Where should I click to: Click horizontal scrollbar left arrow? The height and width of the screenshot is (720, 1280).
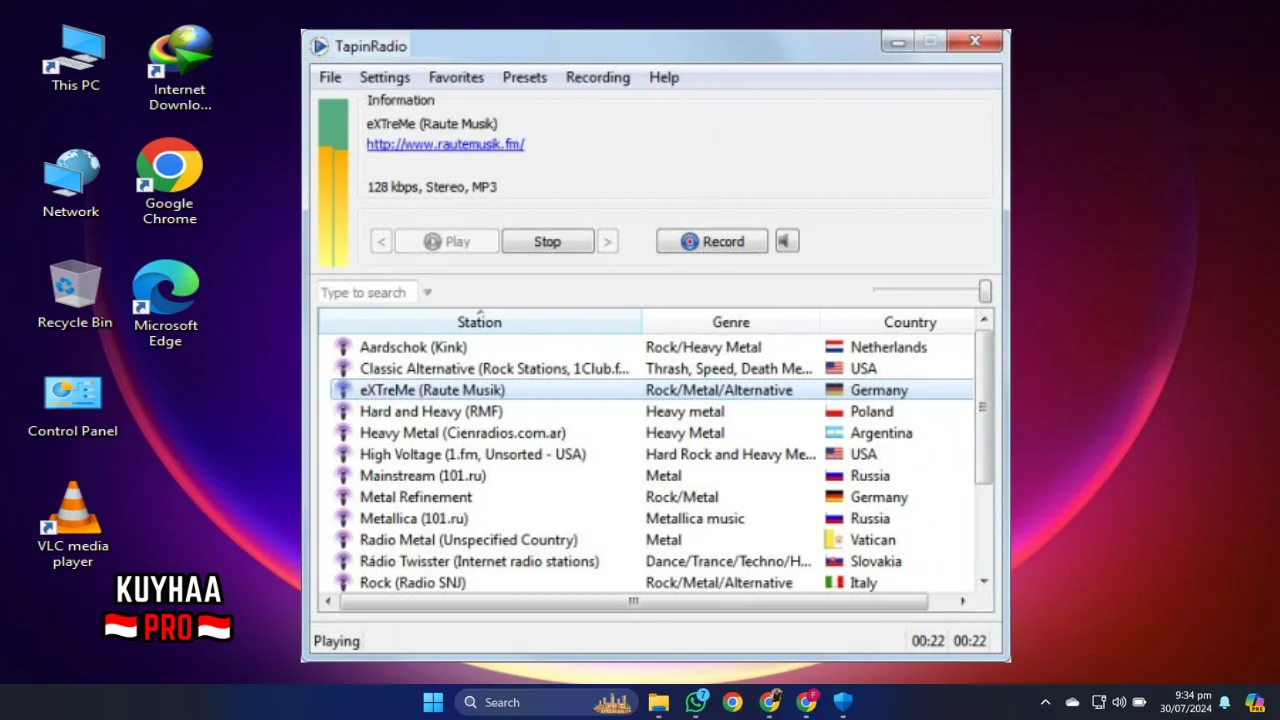[x=329, y=601]
